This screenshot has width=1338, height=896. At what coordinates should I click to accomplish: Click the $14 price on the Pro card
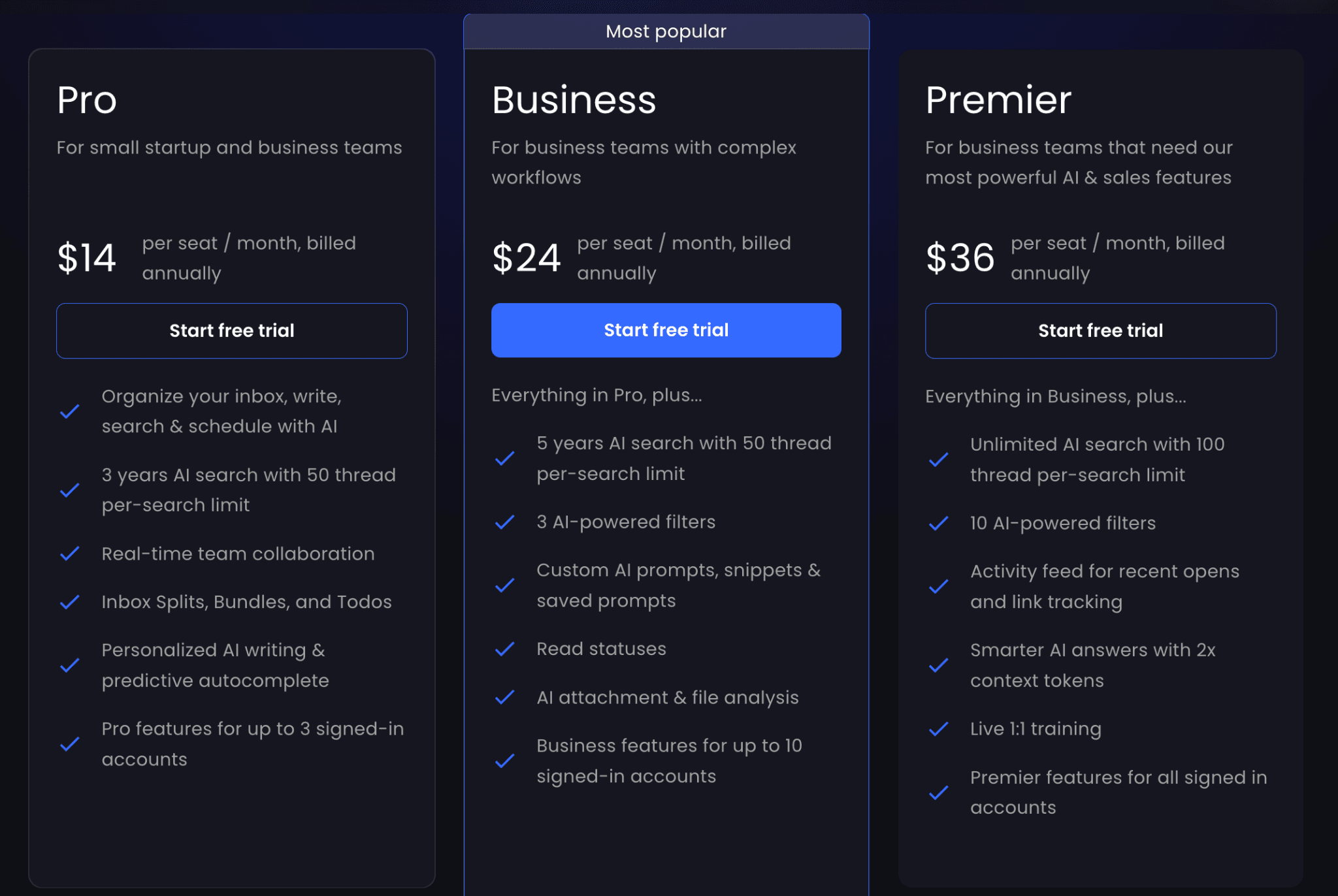click(x=87, y=257)
